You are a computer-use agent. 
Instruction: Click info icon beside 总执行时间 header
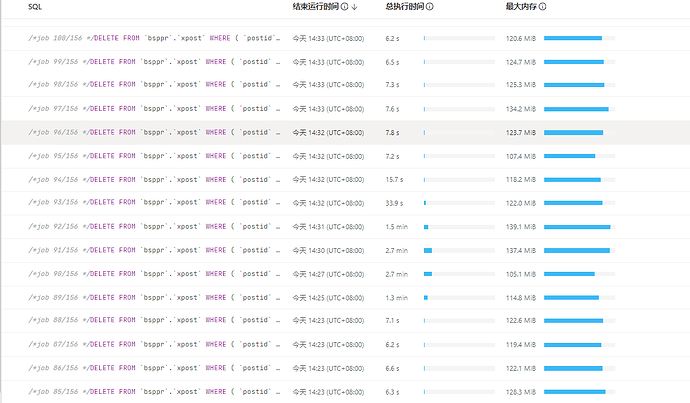428,6
